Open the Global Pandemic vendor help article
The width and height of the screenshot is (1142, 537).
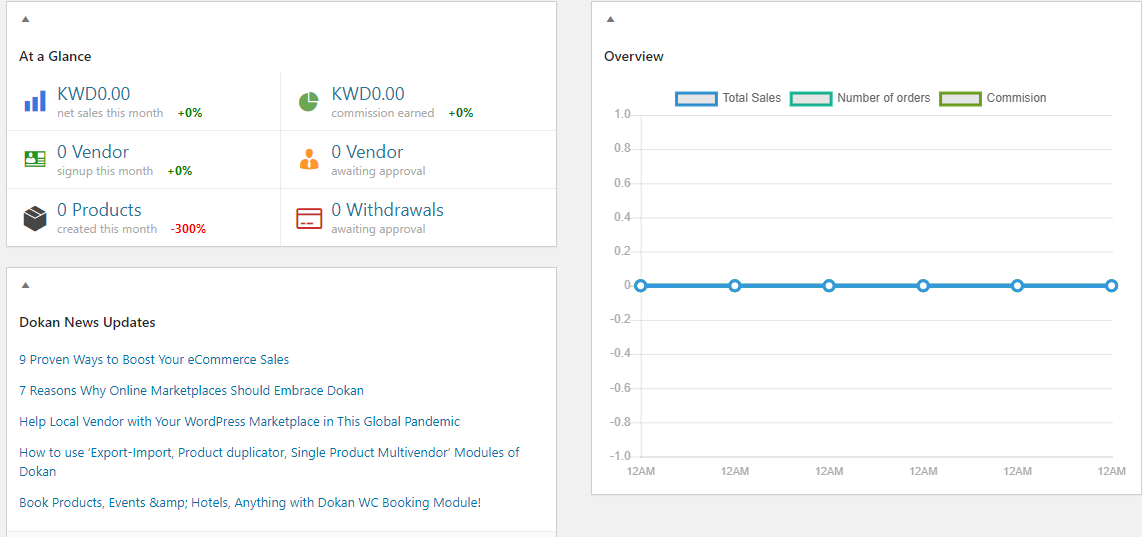tap(240, 421)
